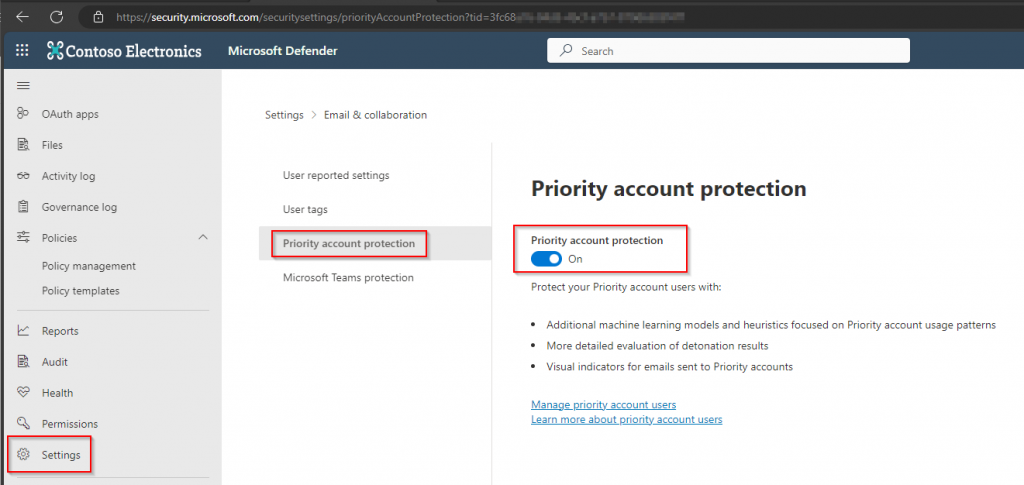The image size is (1024, 485).
Task: Collapse the Policies section chevron
Action: coord(203,238)
